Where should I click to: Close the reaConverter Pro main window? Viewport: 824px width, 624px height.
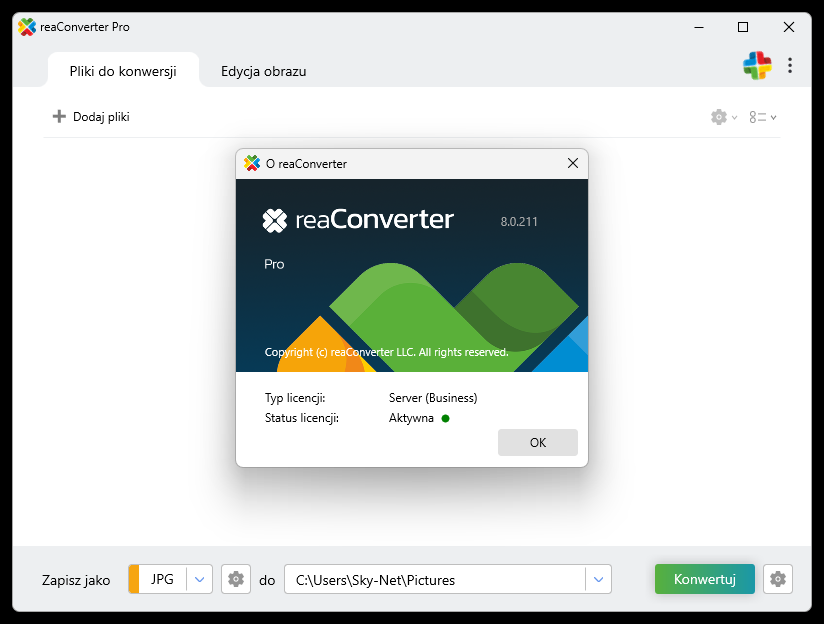[789, 27]
